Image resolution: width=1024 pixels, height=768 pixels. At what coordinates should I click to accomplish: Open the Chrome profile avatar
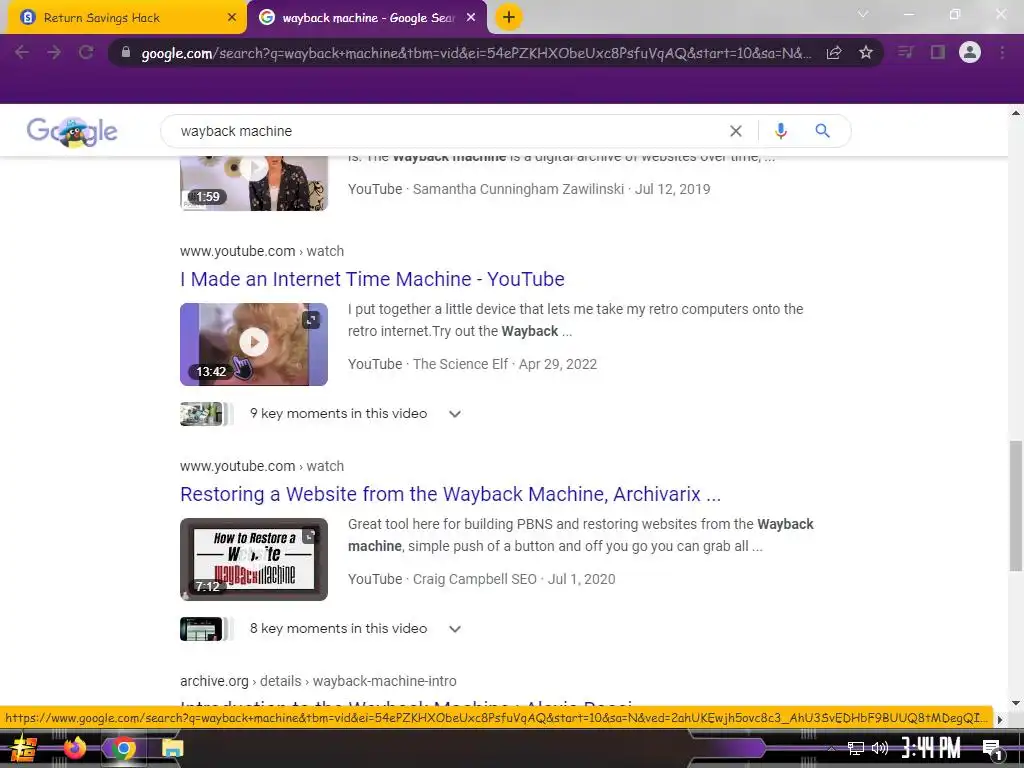[970, 52]
